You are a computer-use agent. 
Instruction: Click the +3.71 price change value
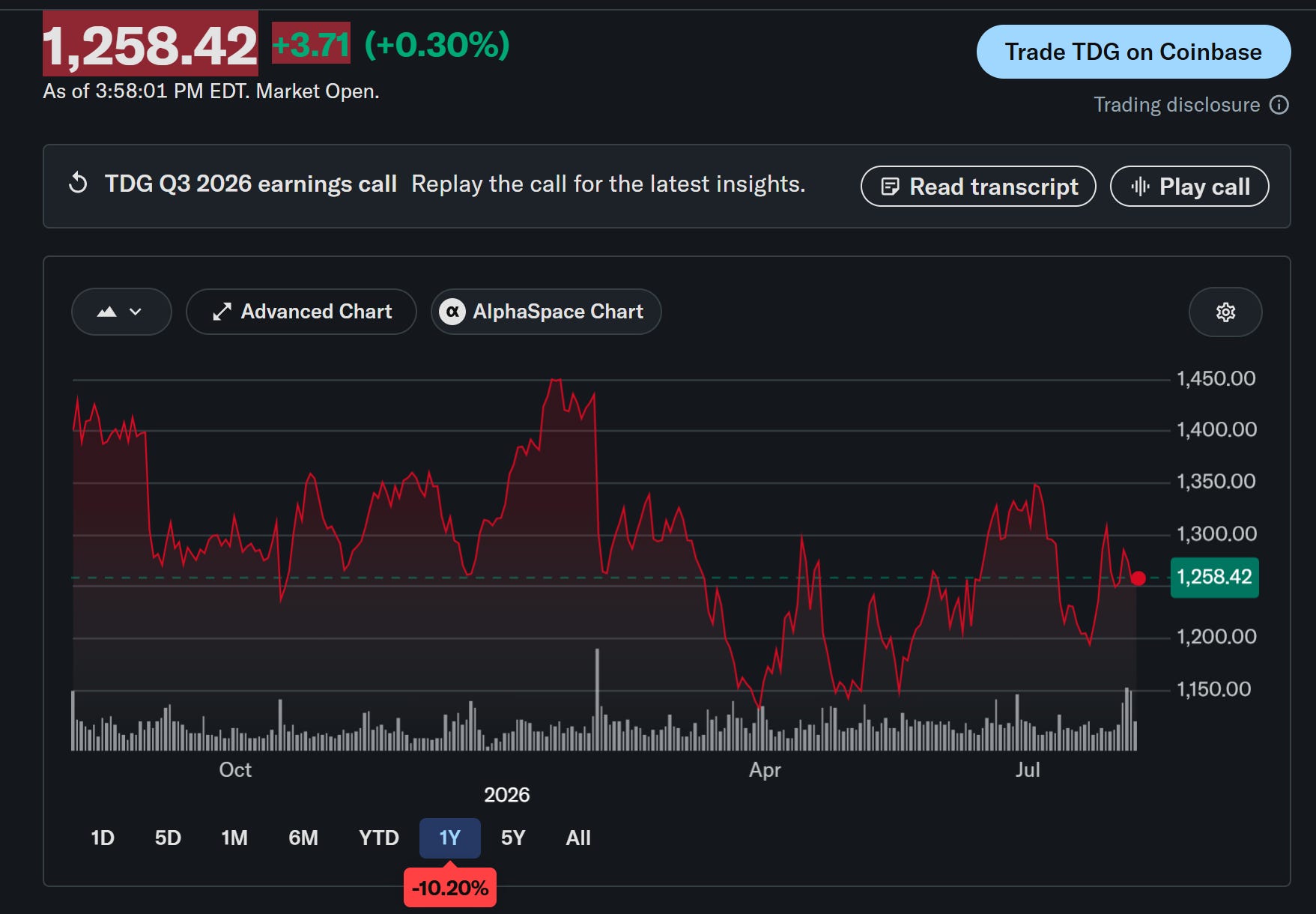click(x=311, y=44)
